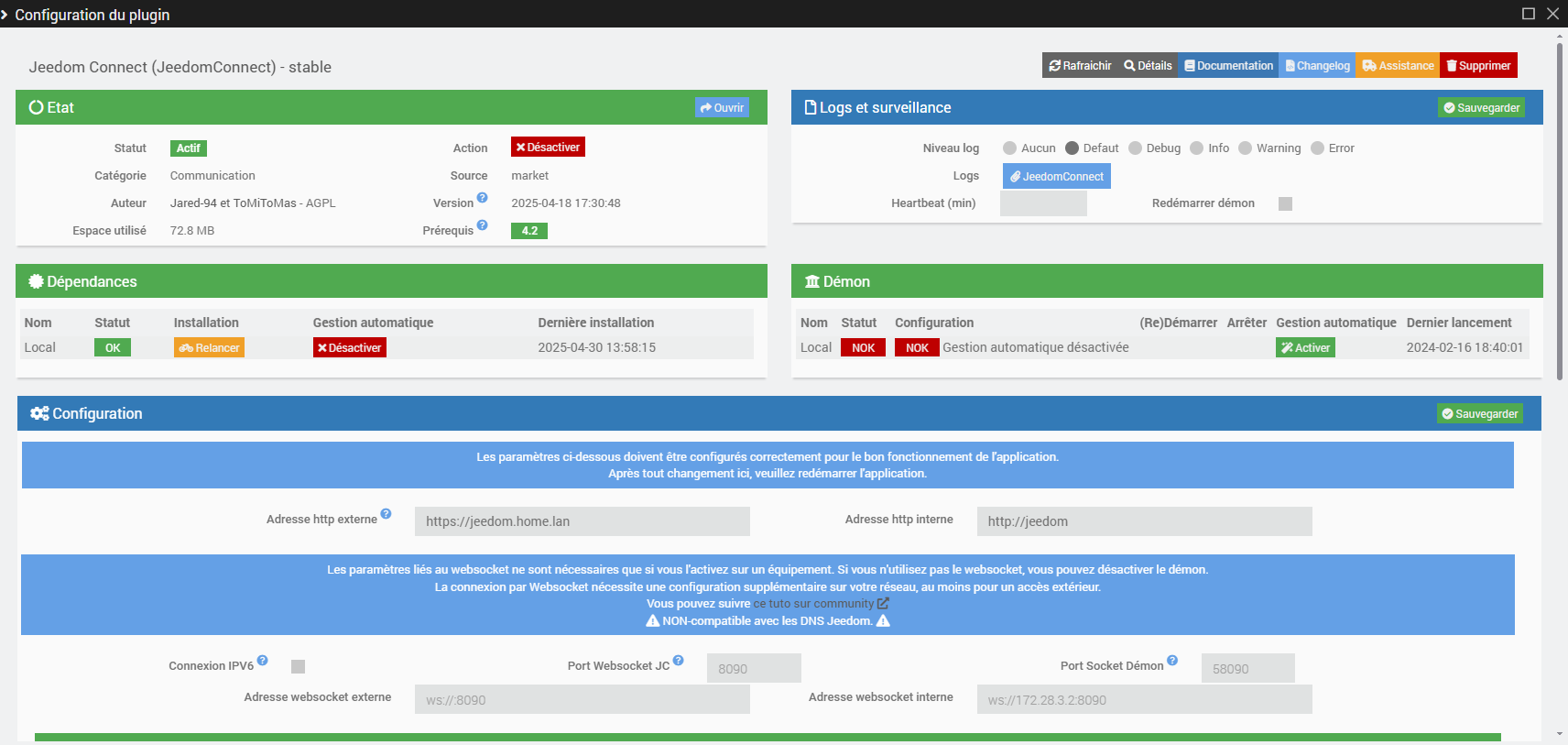The height and width of the screenshot is (745, 1568).
Task: Click the NOK badge under Démon Configuration
Action: (x=917, y=347)
